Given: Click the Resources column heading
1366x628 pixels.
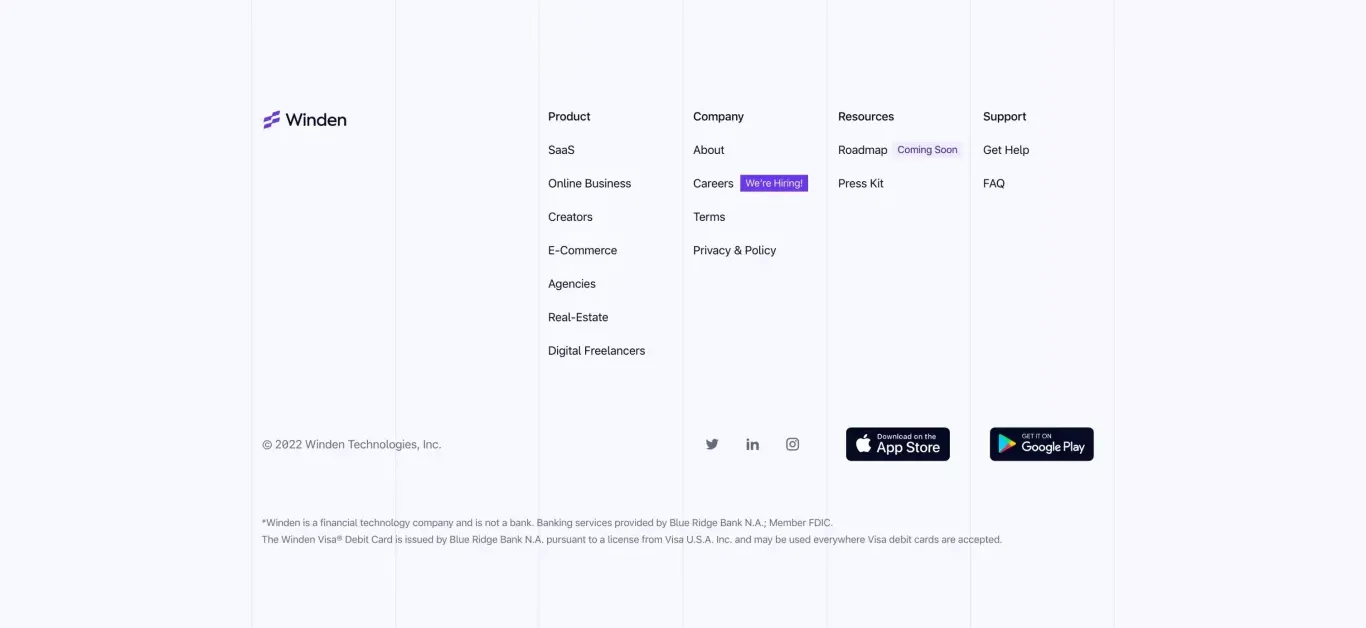Looking at the screenshot, I should click(866, 116).
